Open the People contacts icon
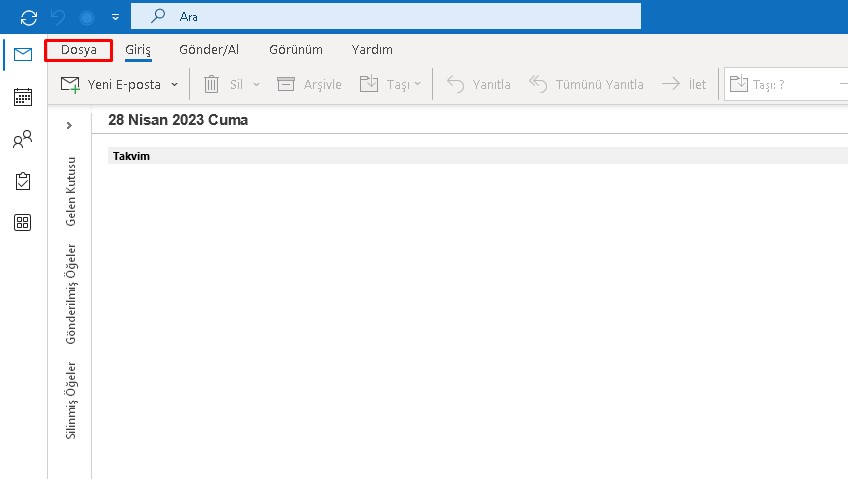This screenshot has width=848, height=479. [22, 139]
